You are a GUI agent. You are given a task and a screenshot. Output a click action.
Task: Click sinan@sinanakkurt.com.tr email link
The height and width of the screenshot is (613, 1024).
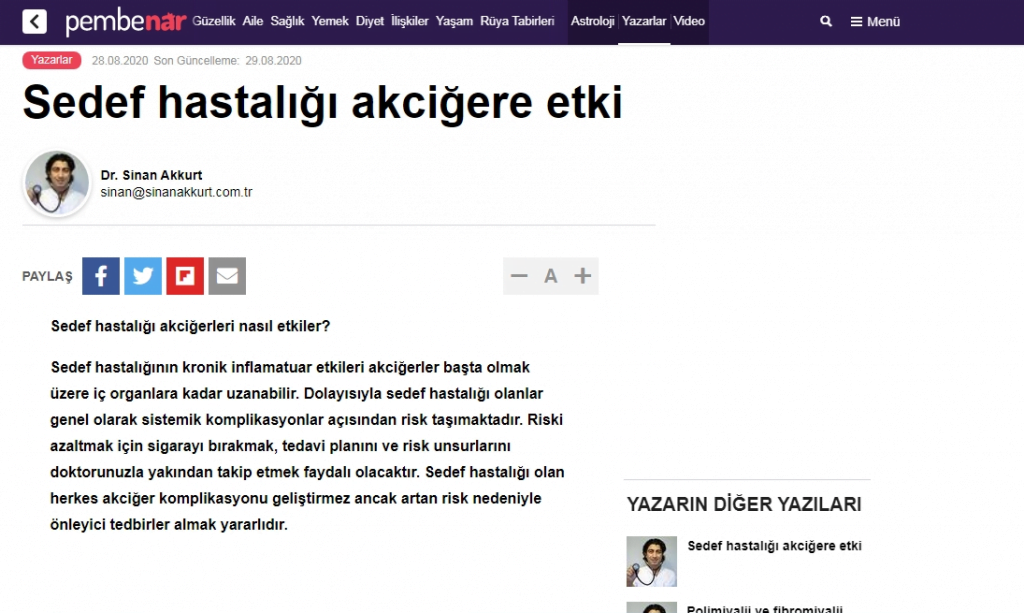176,192
